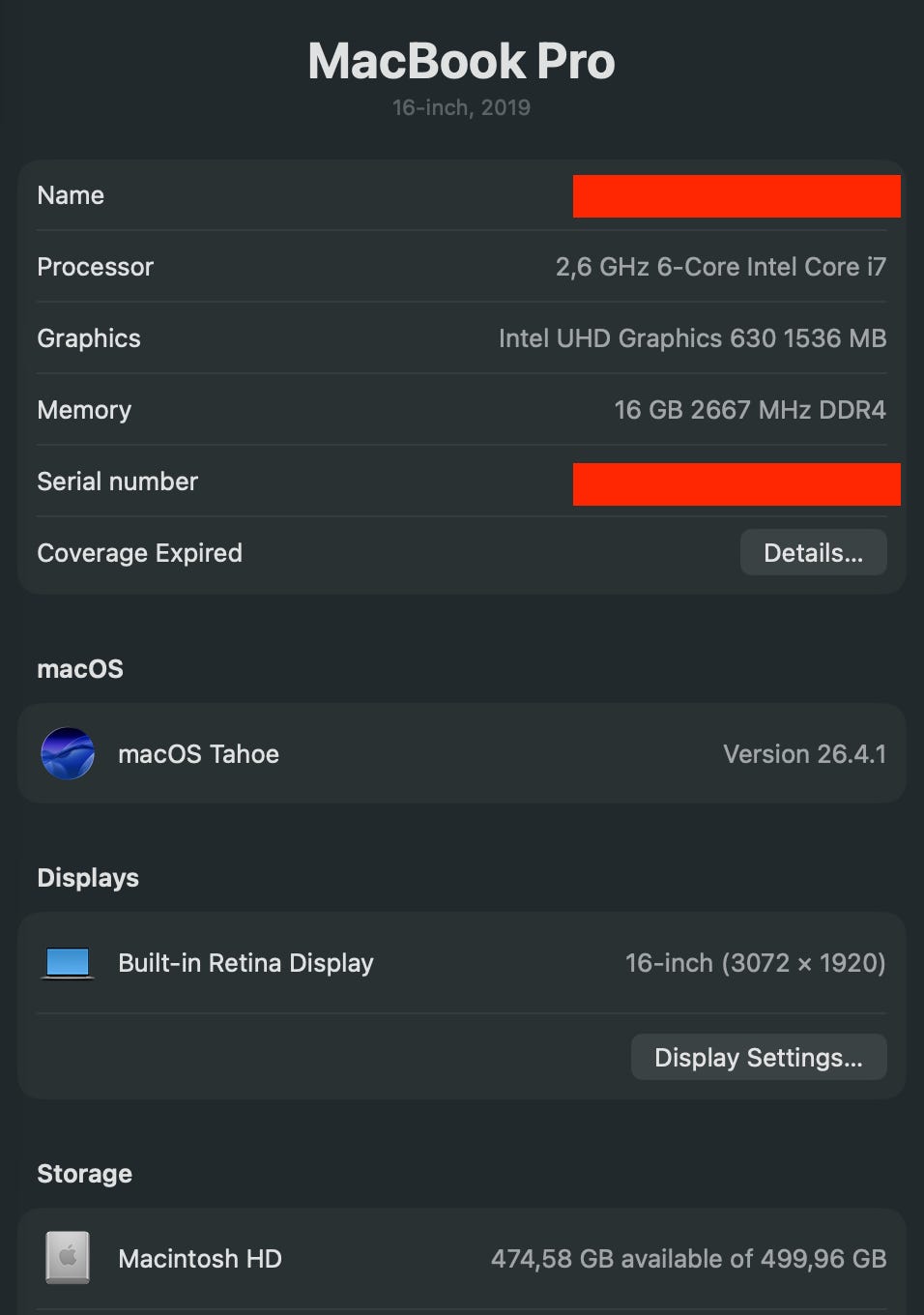Open coverage Details
Image resolution: width=924 pixels, height=1315 pixels.
pyautogui.click(x=813, y=553)
